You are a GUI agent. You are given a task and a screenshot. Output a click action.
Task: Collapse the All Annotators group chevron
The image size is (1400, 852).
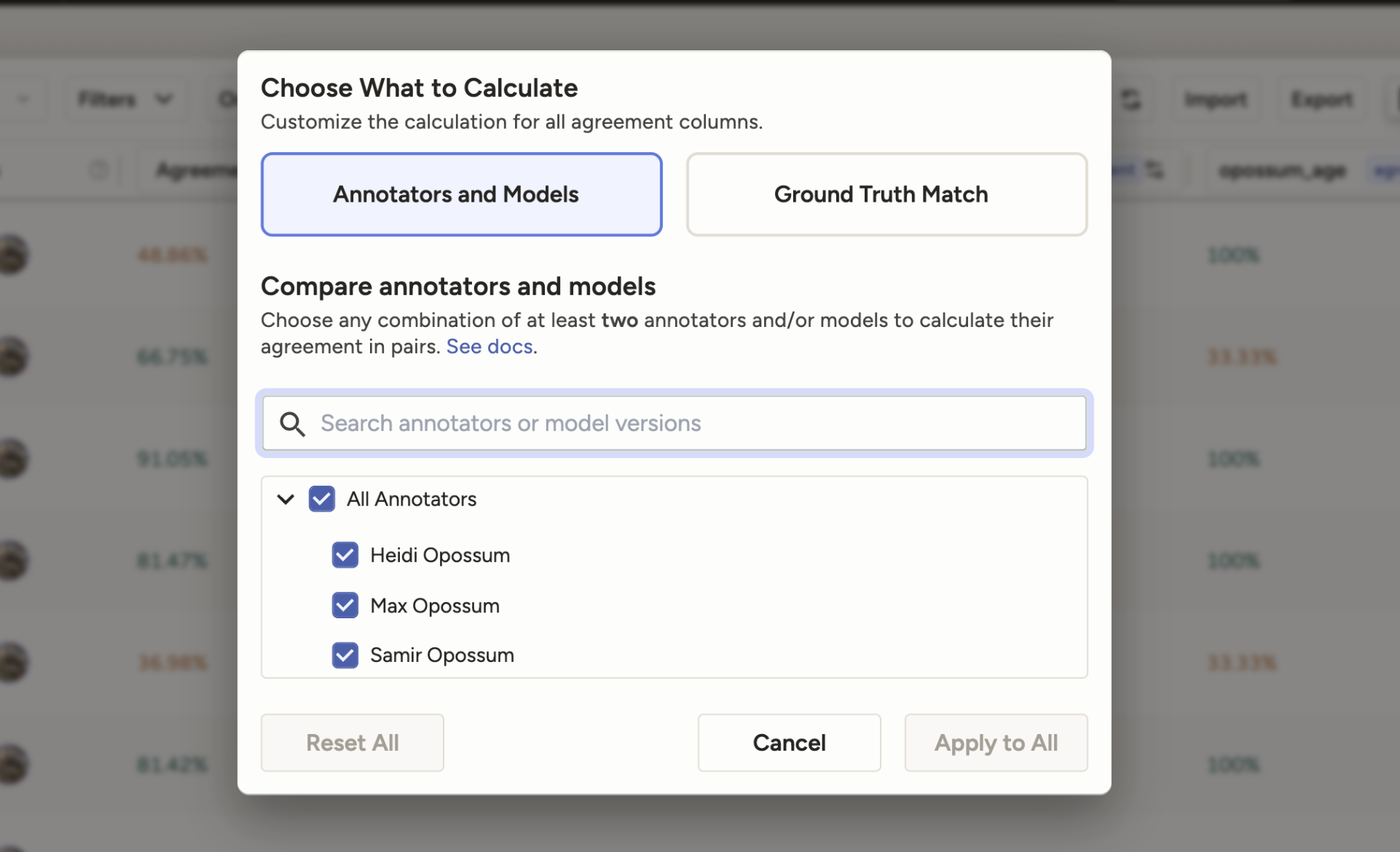click(286, 500)
